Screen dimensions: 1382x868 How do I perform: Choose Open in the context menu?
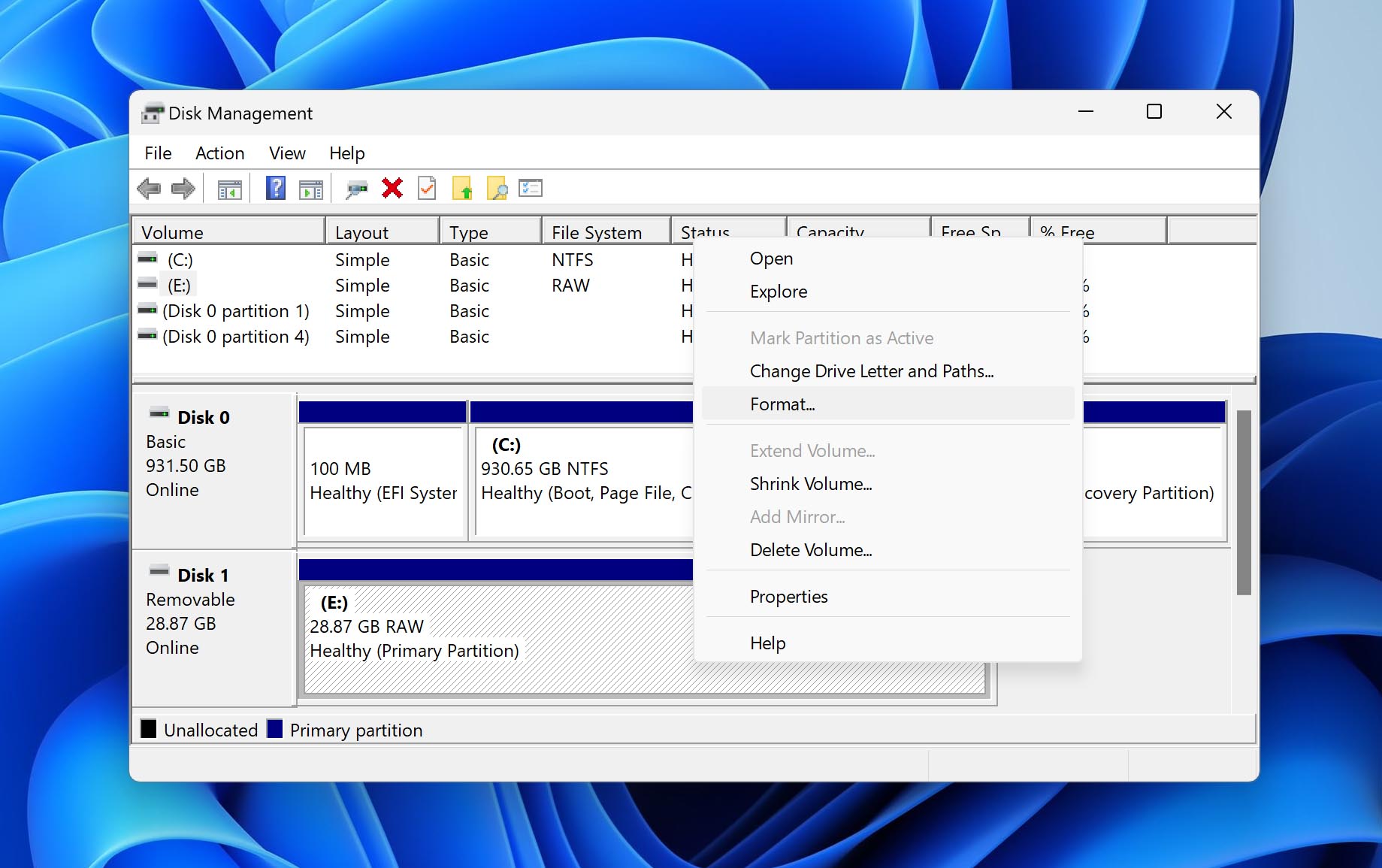pos(888,259)
